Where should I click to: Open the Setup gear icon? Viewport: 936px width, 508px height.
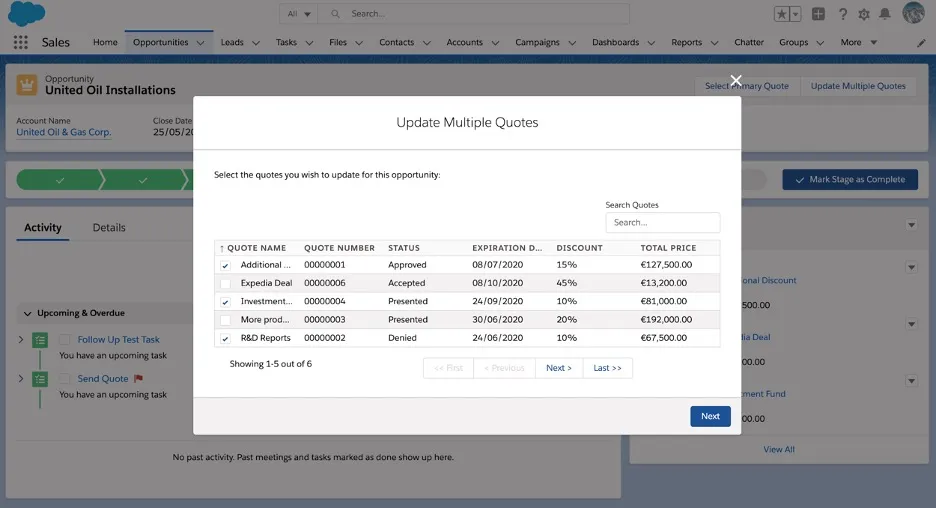(x=864, y=14)
